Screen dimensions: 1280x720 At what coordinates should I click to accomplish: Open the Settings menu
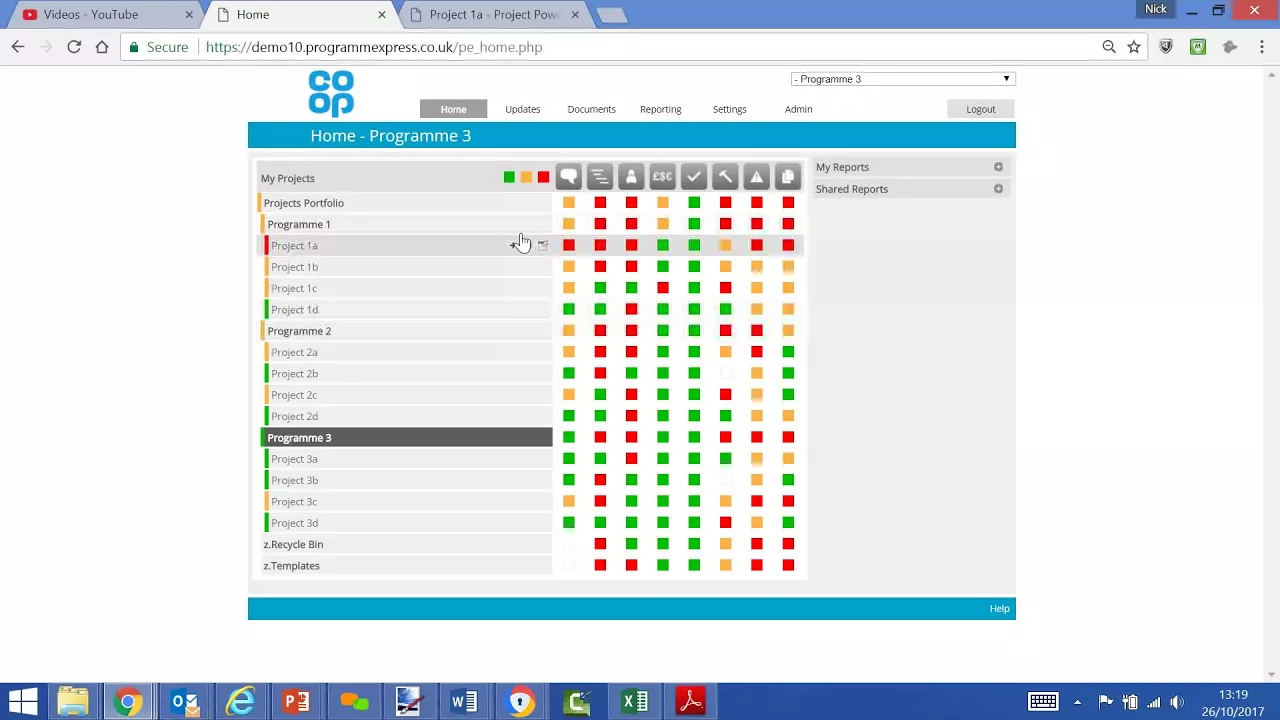(x=729, y=109)
